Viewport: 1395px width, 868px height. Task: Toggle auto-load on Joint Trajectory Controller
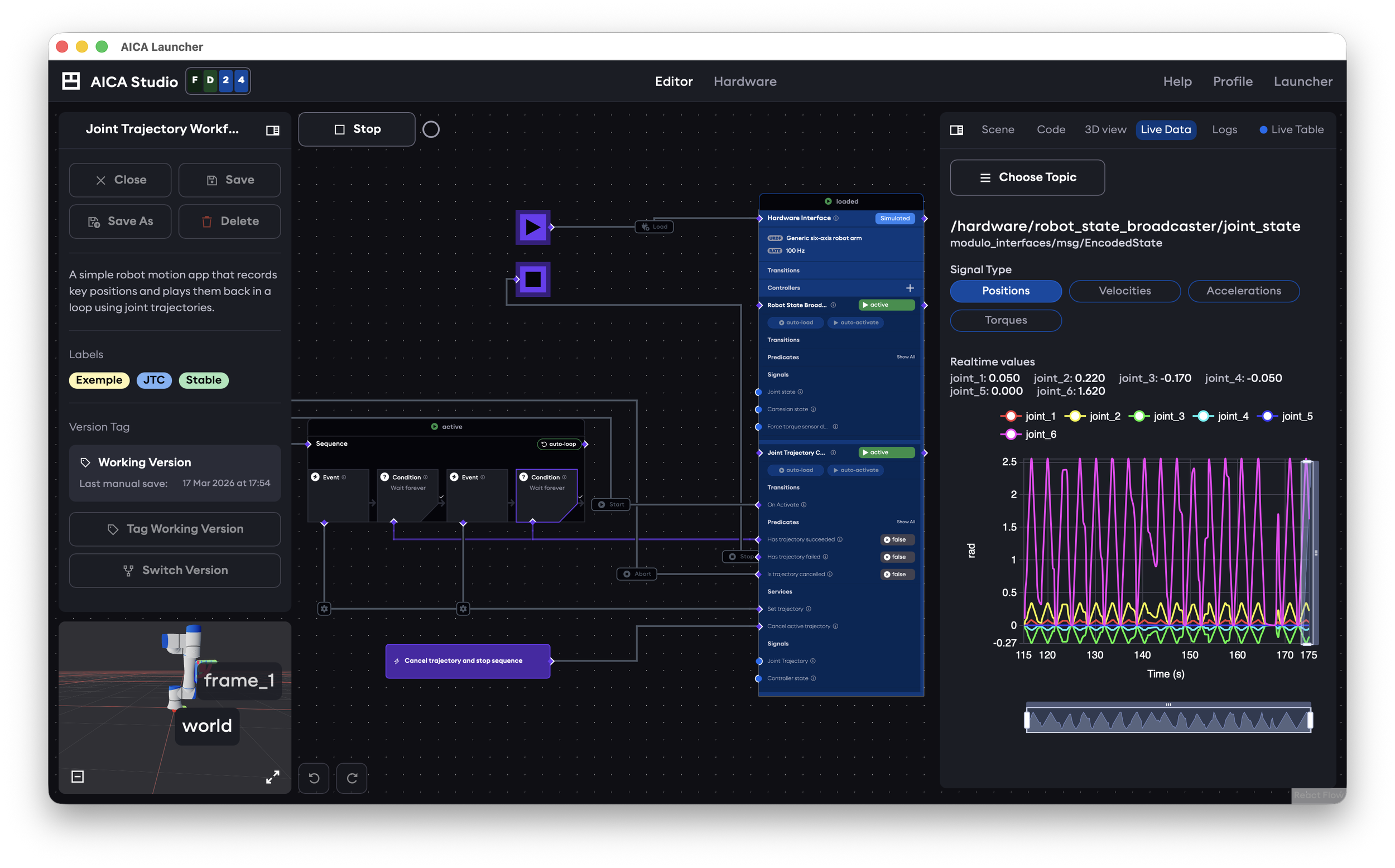coord(796,470)
